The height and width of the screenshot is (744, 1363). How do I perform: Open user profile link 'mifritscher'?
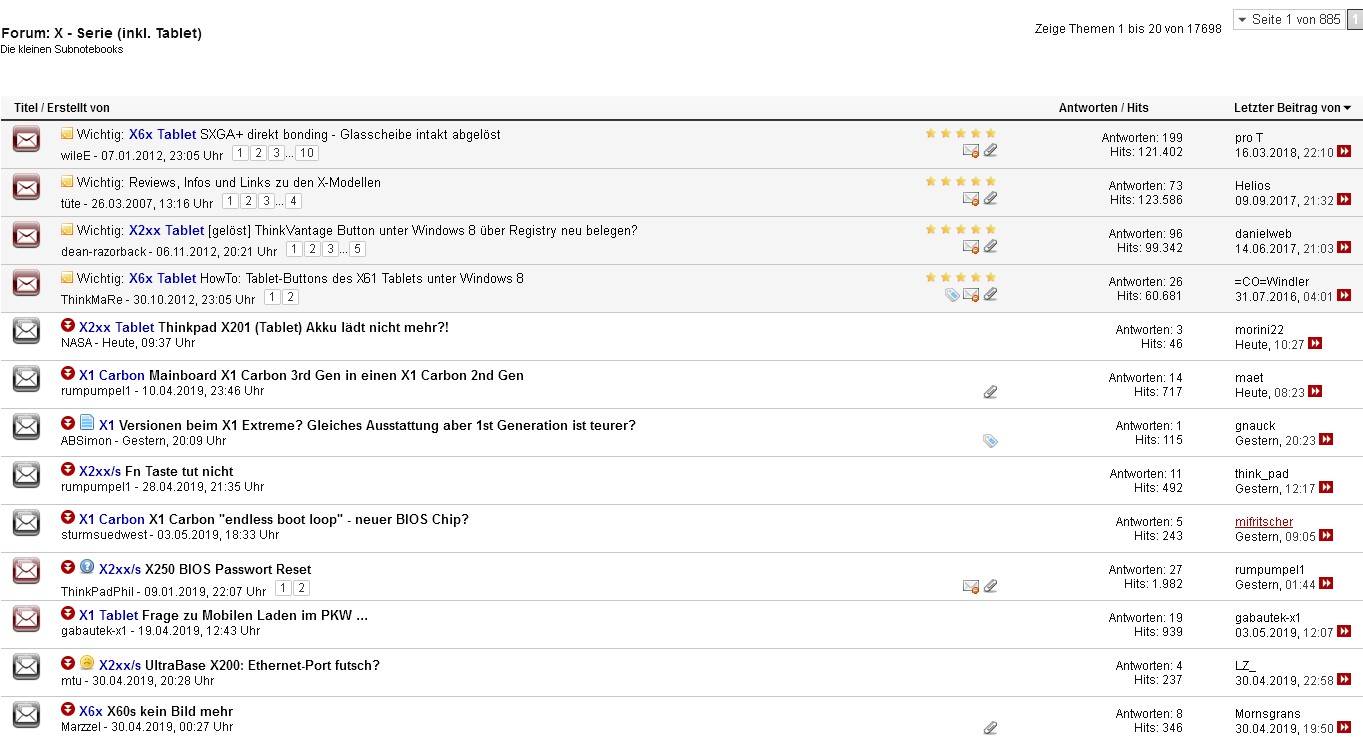point(1264,522)
